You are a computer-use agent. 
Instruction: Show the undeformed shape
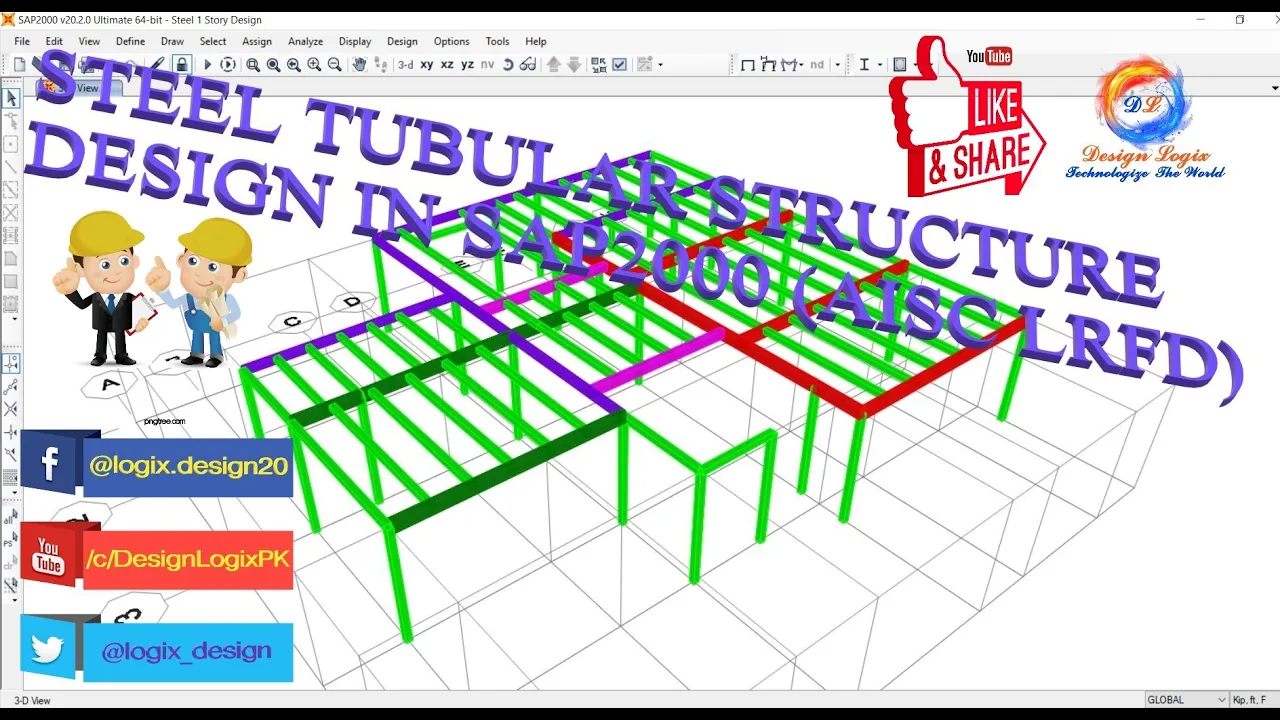pos(747,65)
